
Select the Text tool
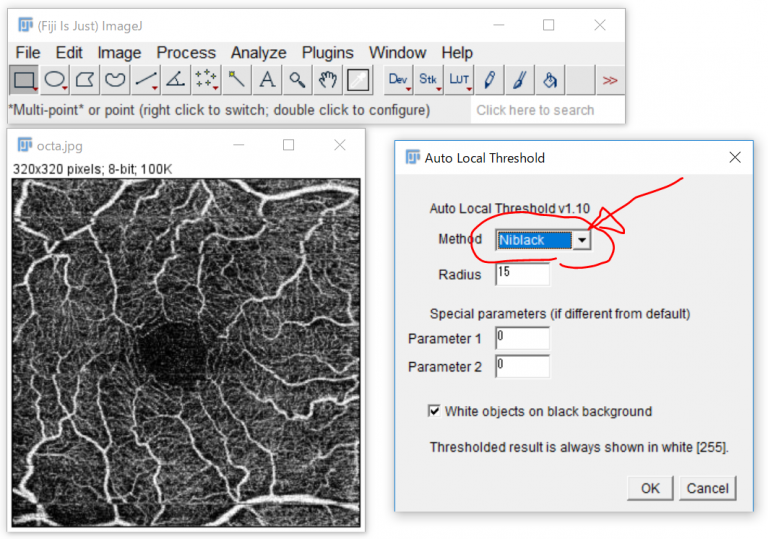coord(267,80)
